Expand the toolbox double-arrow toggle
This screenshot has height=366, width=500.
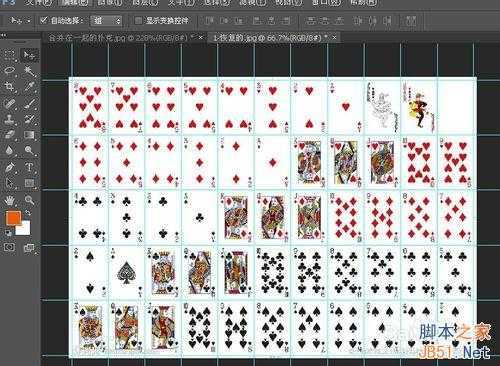(3, 35)
